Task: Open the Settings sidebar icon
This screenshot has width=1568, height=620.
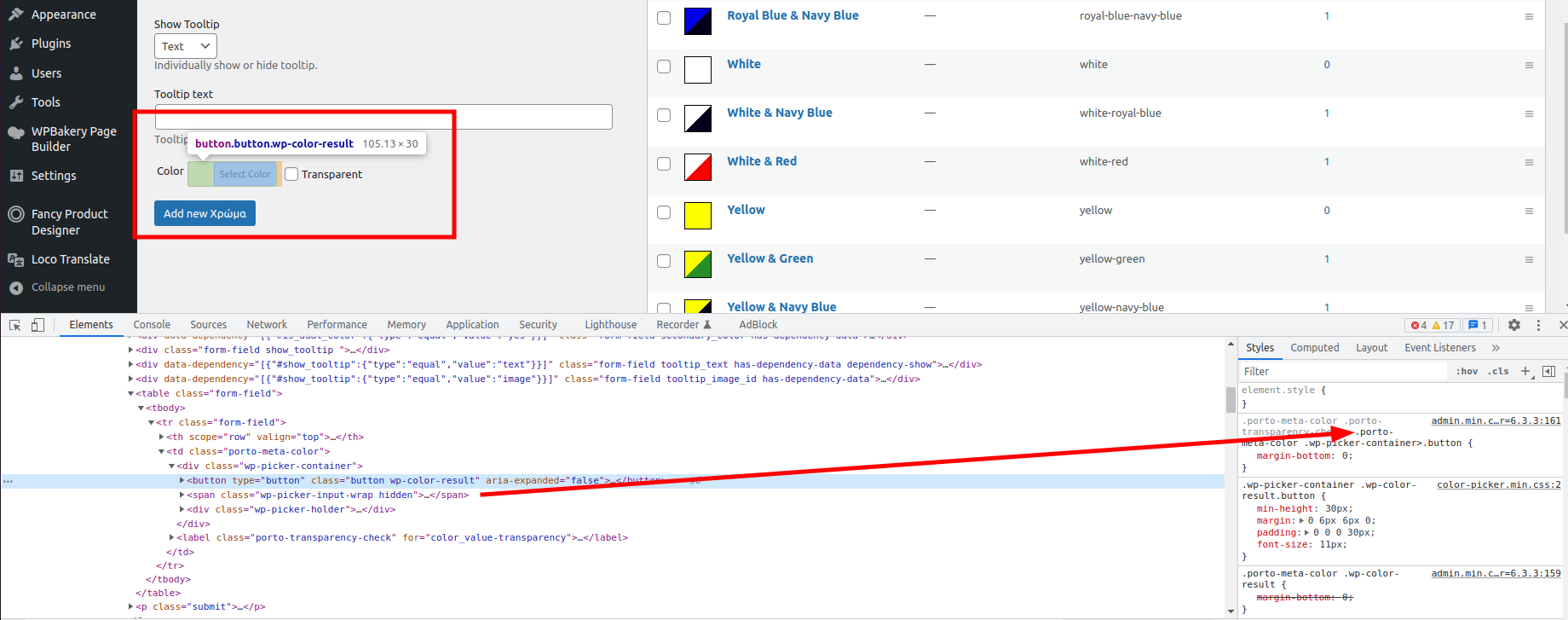Action: pos(16,176)
